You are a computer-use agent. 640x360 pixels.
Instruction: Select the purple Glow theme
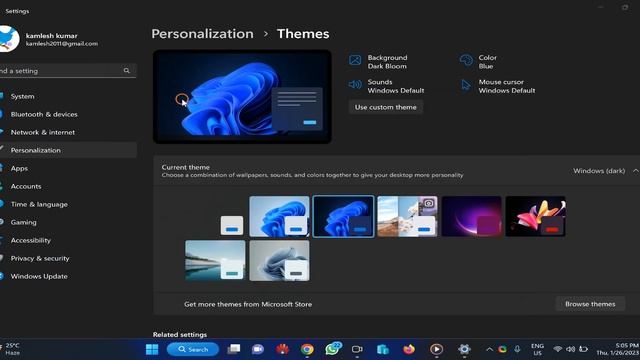[471, 216]
